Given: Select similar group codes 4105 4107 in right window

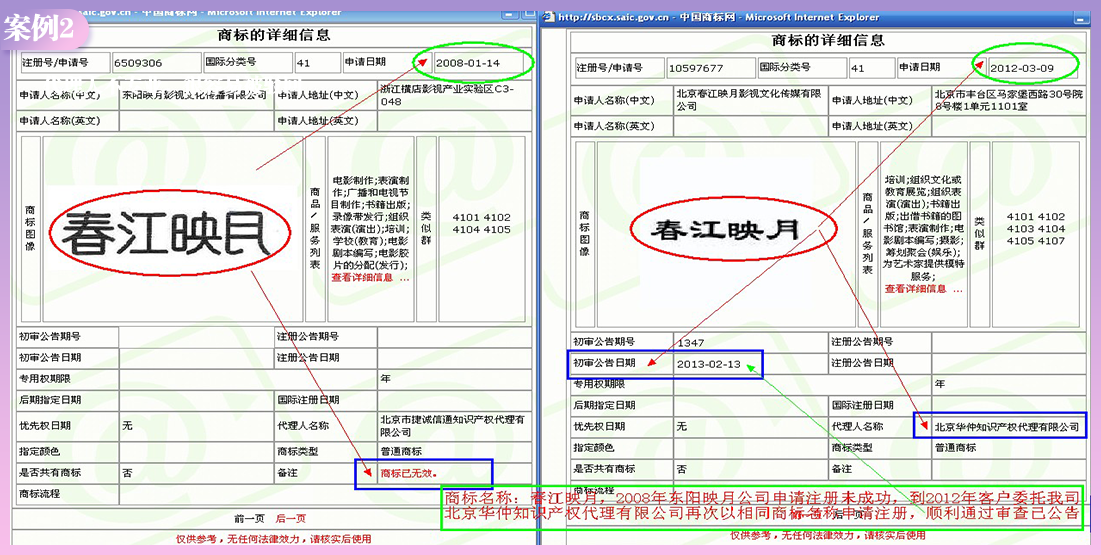Looking at the screenshot, I should (x=1036, y=241).
